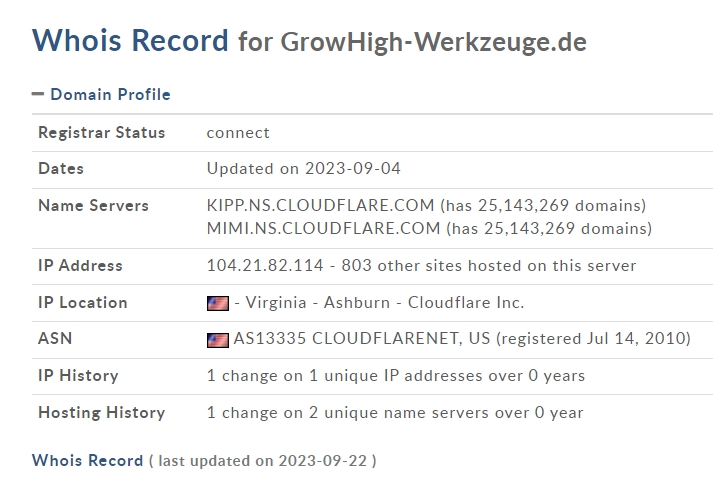Open MIMI.NS.CLOUDFLARE.COM name server link
This screenshot has width=713, height=478.
(x=323, y=228)
